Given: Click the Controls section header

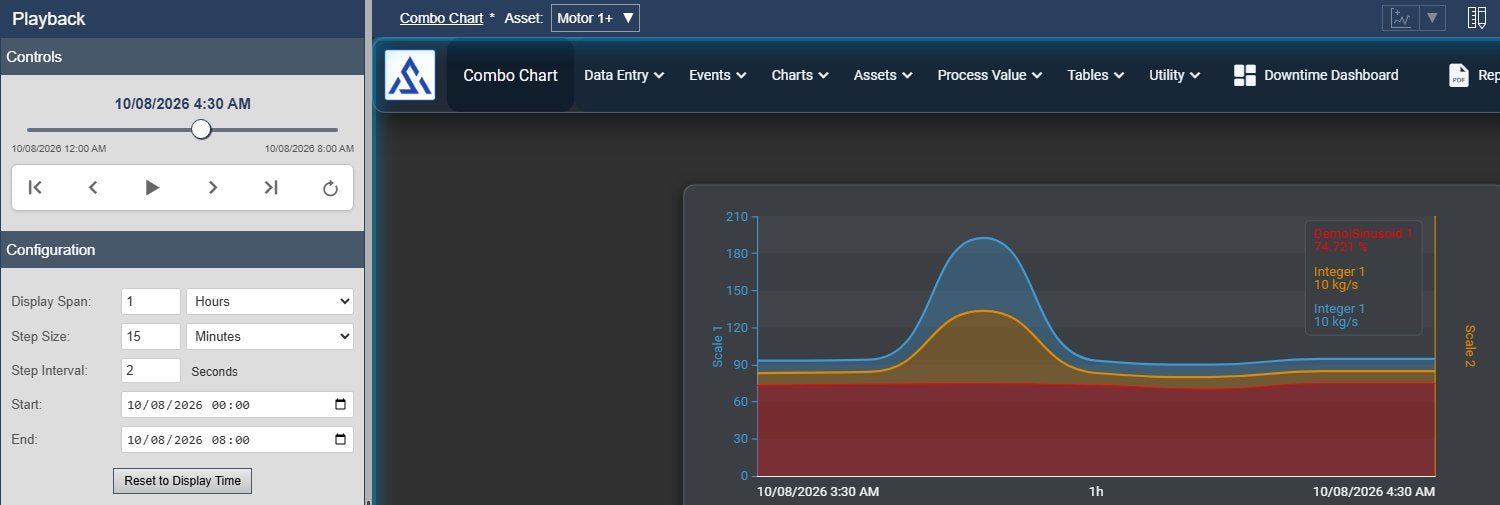Looking at the screenshot, I should pyautogui.click(x=182, y=57).
